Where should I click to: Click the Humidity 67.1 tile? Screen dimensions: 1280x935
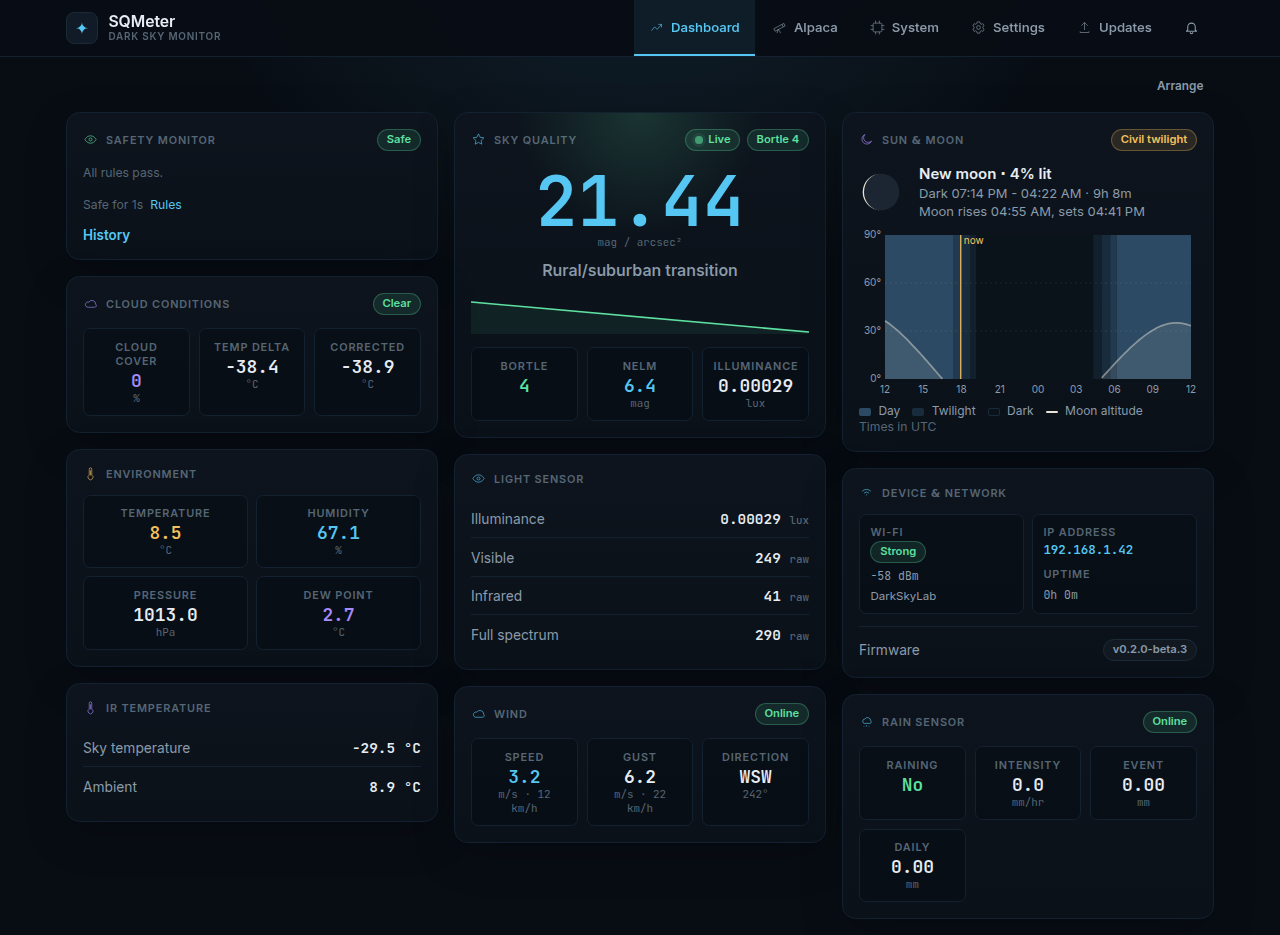338,531
